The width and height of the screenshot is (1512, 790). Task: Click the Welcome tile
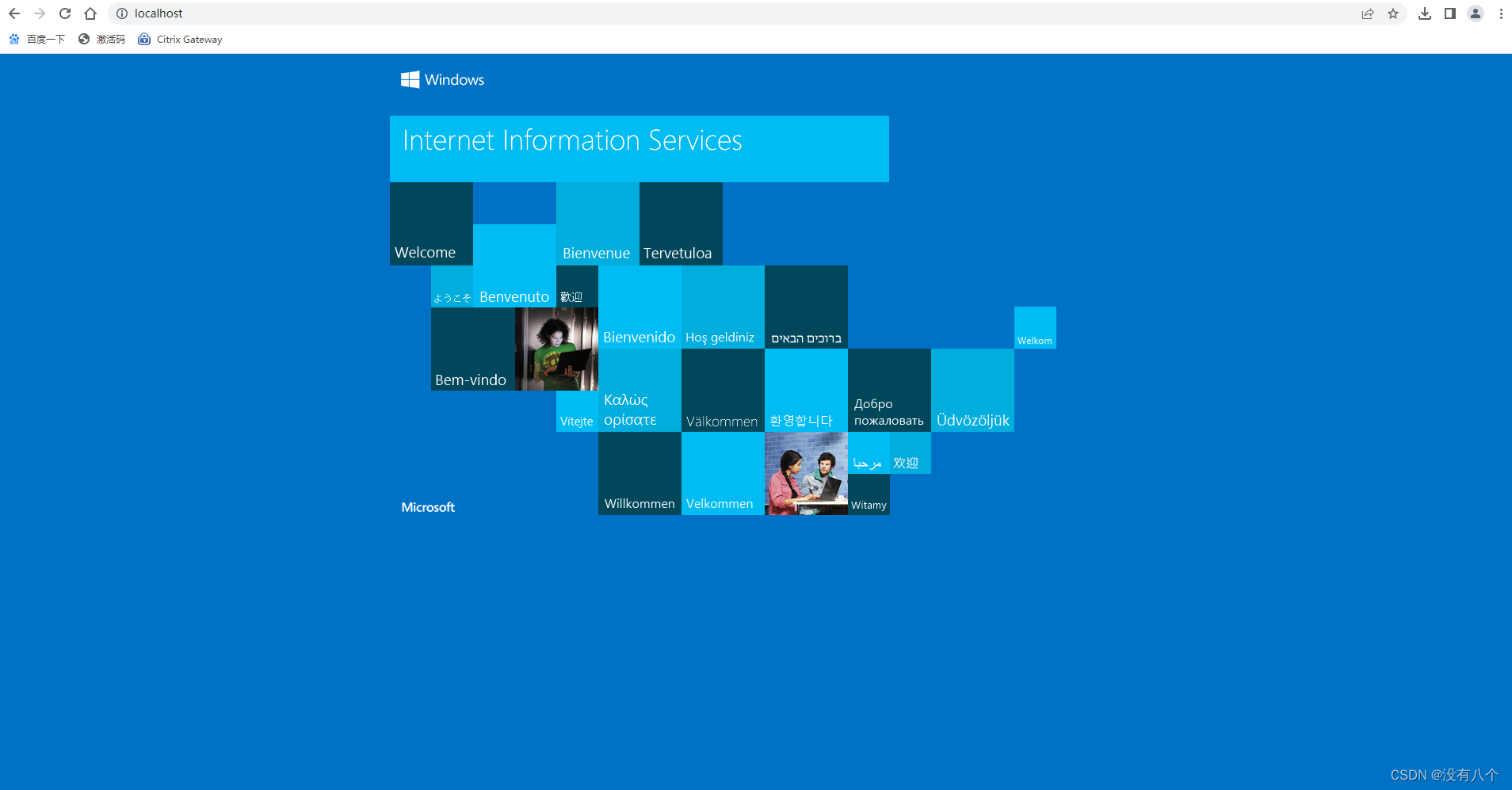pos(430,223)
